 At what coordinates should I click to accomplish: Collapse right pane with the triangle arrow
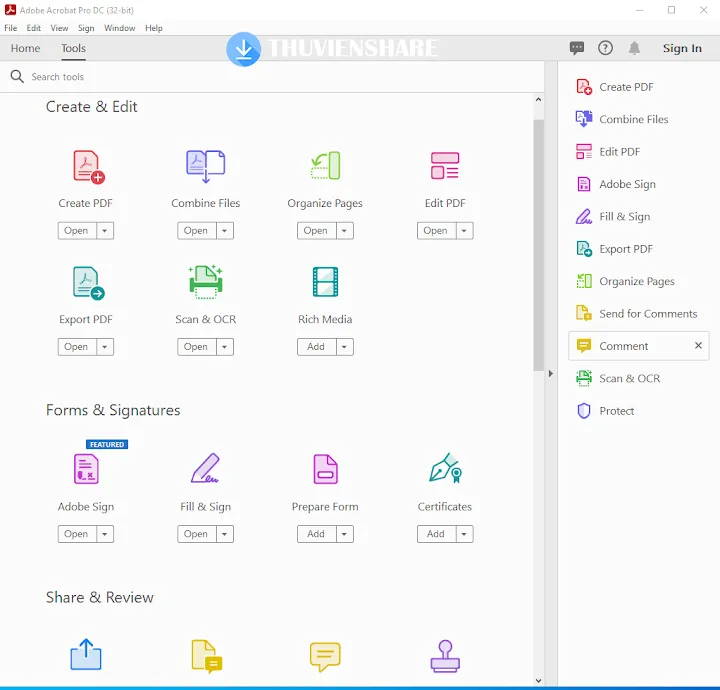coord(551,373)
